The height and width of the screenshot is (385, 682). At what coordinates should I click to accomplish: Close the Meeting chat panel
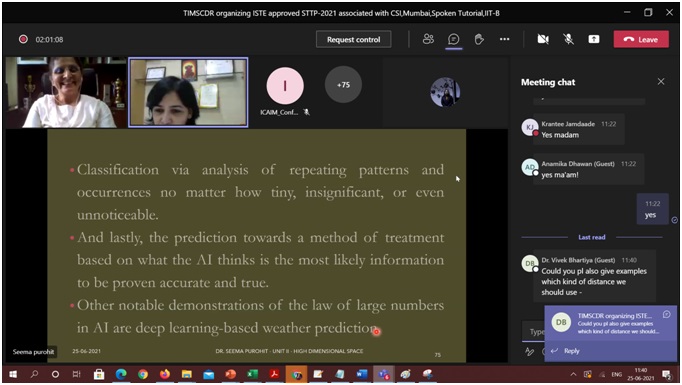coord(661,81)
